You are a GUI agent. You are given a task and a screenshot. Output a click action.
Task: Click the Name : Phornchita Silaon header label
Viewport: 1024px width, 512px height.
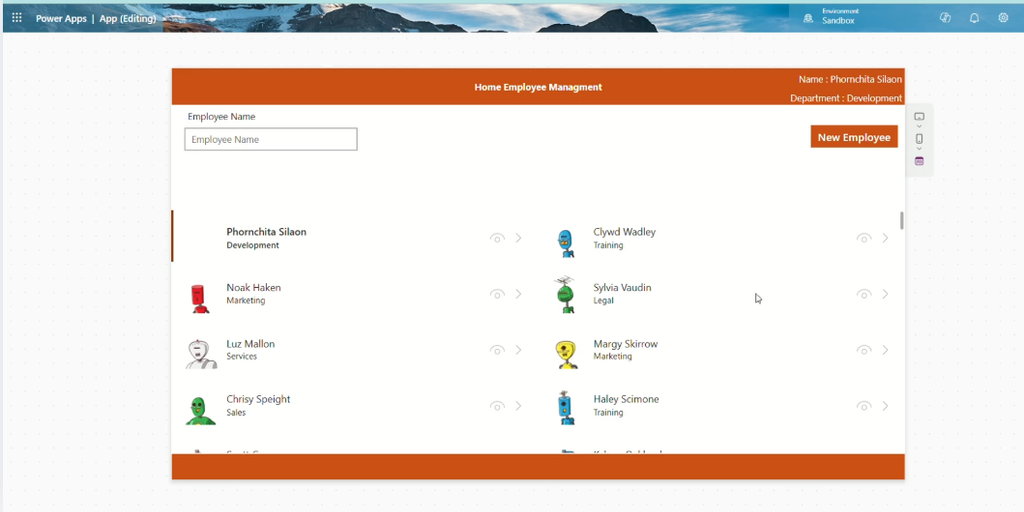850,79
